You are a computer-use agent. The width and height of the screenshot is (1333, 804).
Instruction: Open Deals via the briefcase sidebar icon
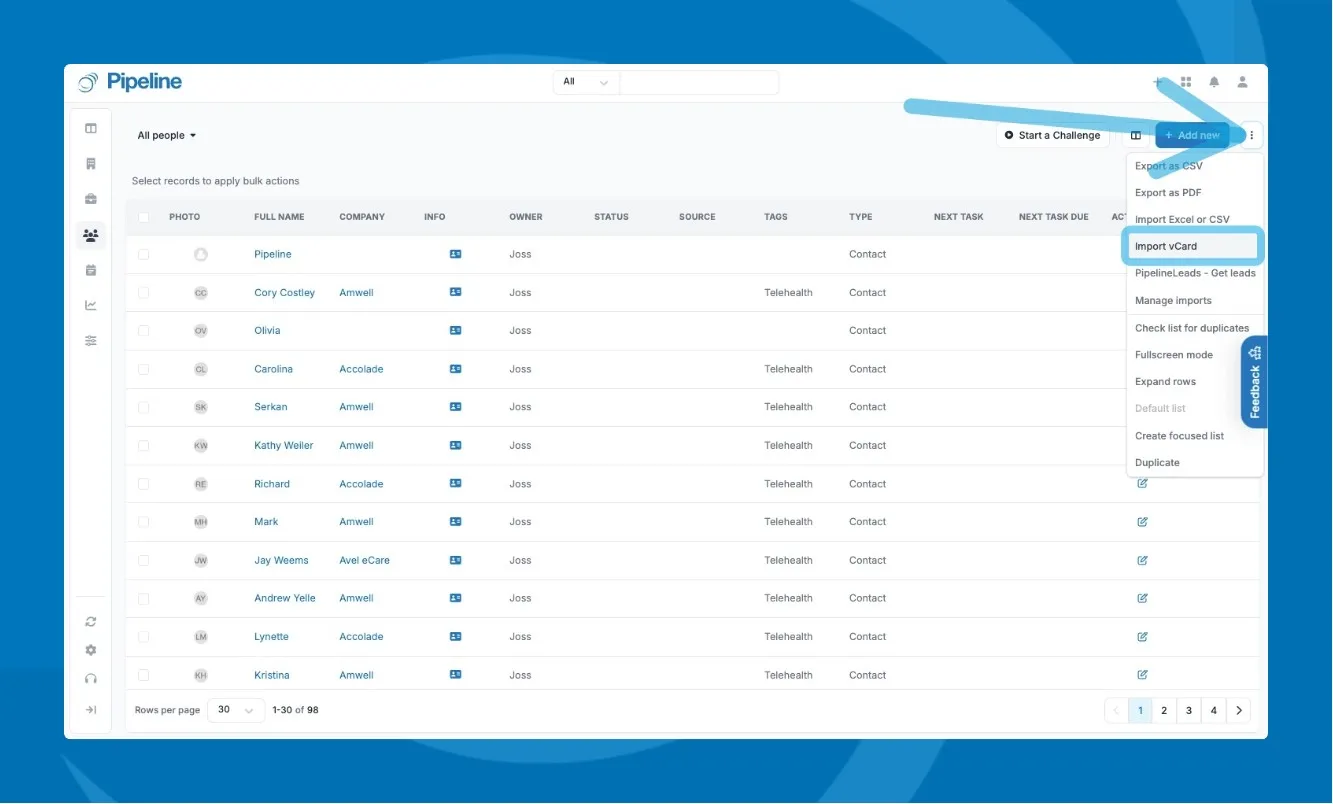91,199
